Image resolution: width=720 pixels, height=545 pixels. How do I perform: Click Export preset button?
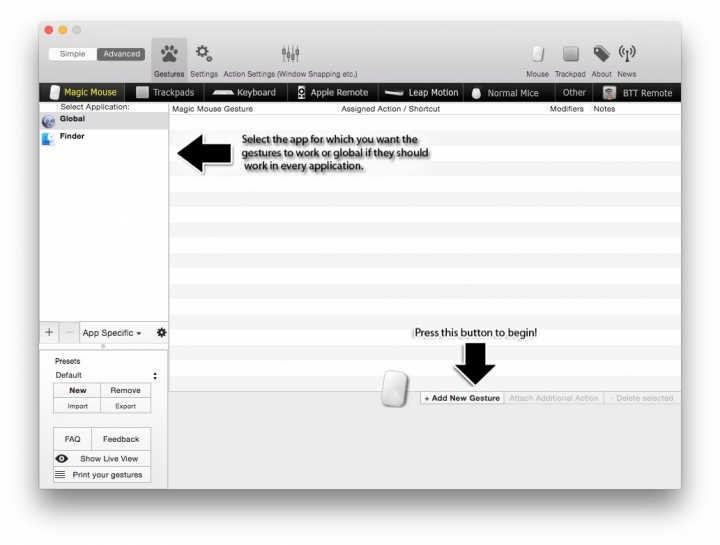125,406
